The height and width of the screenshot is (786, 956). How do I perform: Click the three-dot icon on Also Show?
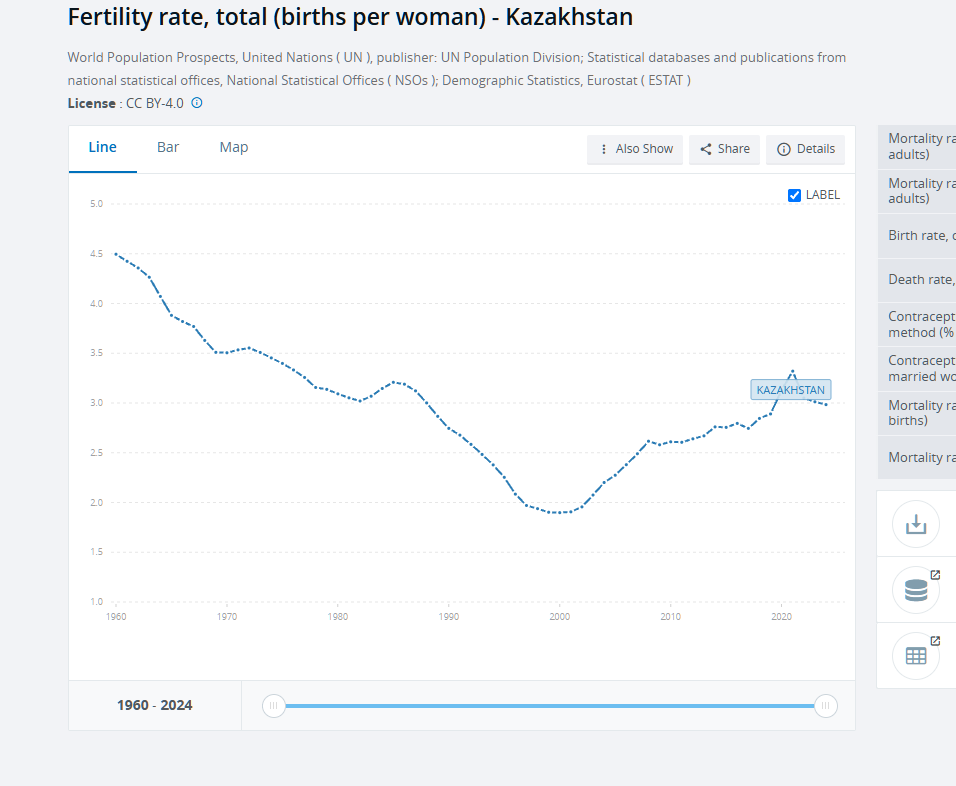pos(604,149)
